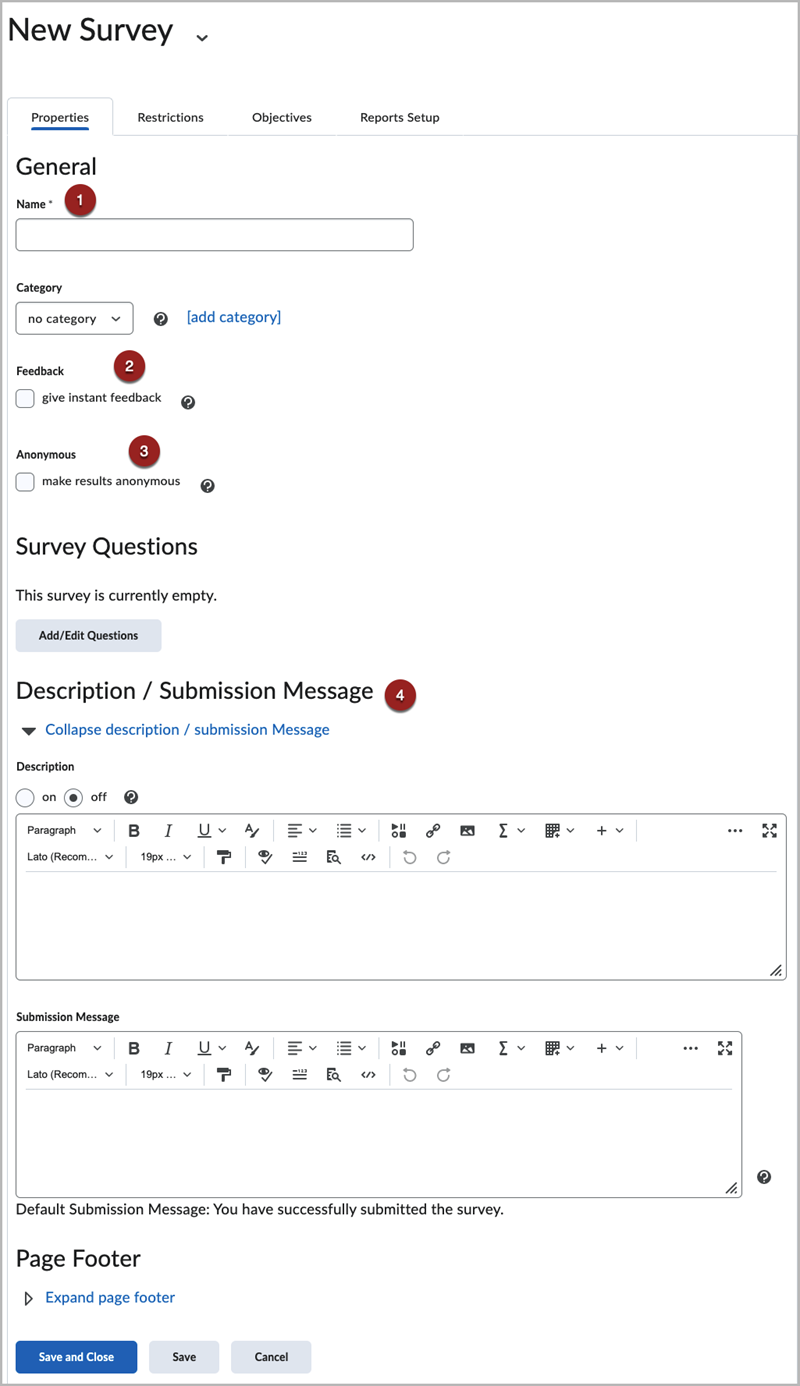This screenshot has height=1386, width=800.
Task: Click Bold in the Description editor toolbar
Action: (134, 831)
